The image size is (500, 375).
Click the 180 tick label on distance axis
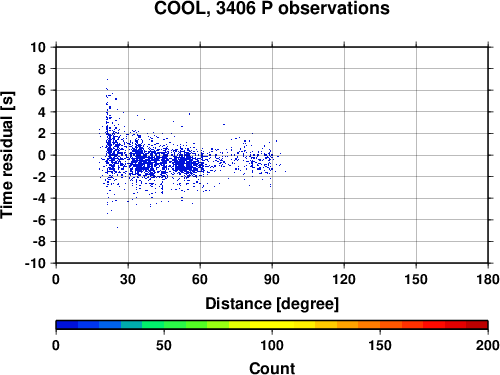click(x=488, y=279)
